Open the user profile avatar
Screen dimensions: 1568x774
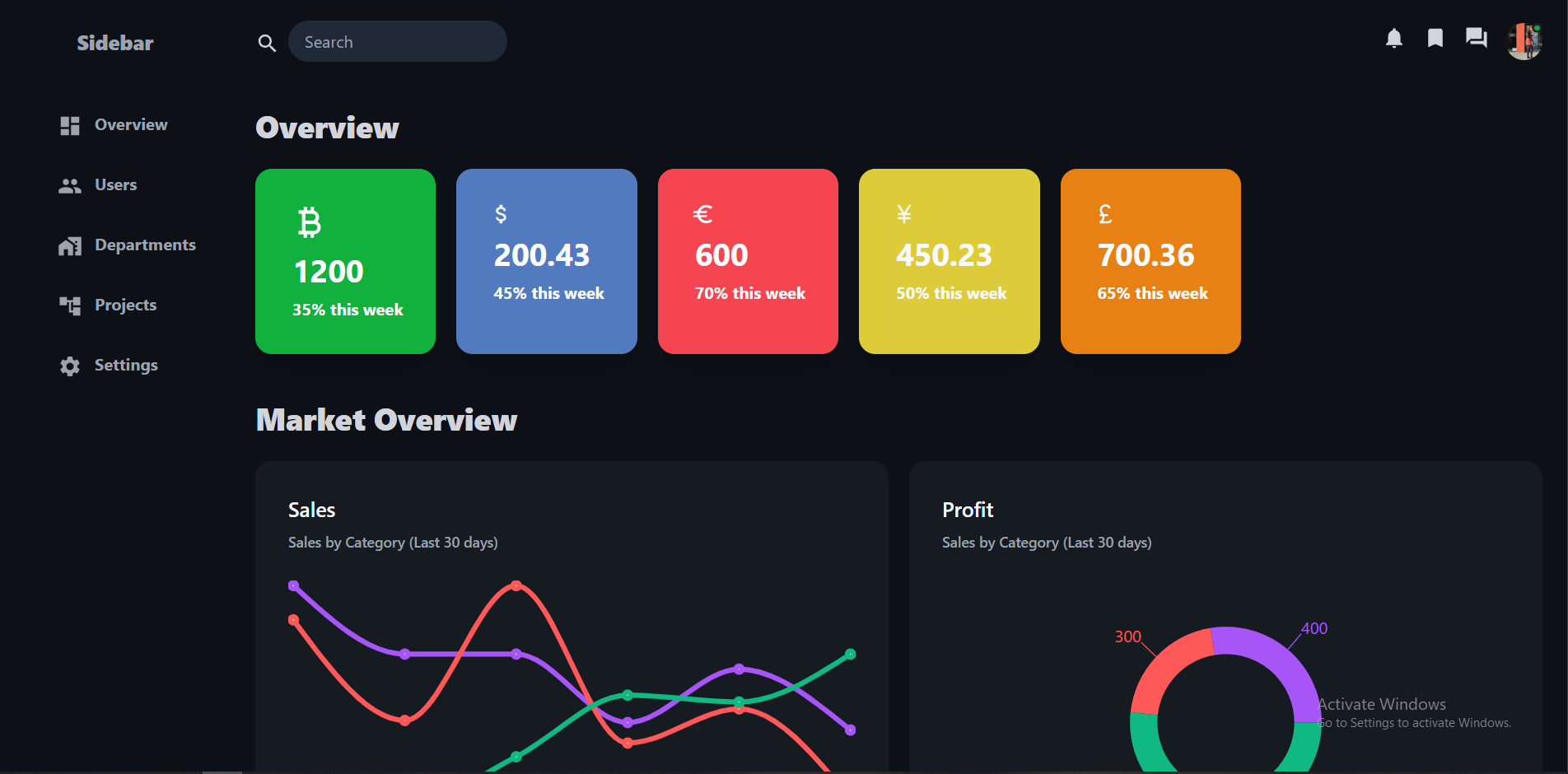point(1524,41)
